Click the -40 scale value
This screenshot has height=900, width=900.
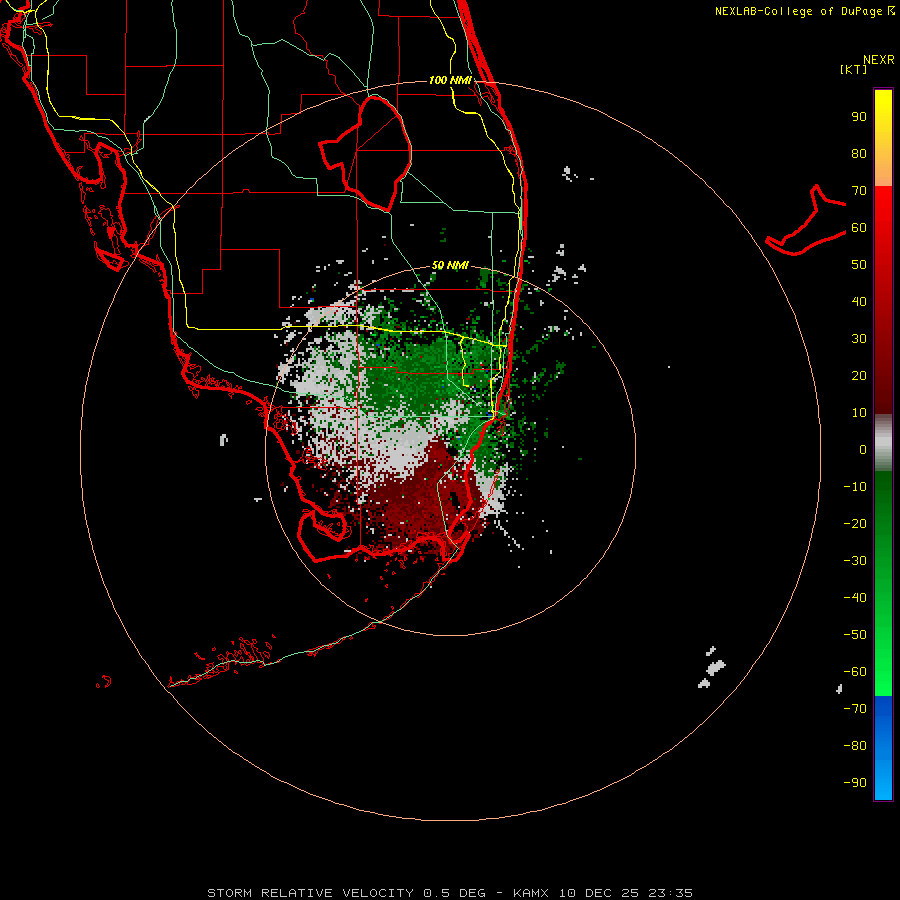[x=855, y=598]
